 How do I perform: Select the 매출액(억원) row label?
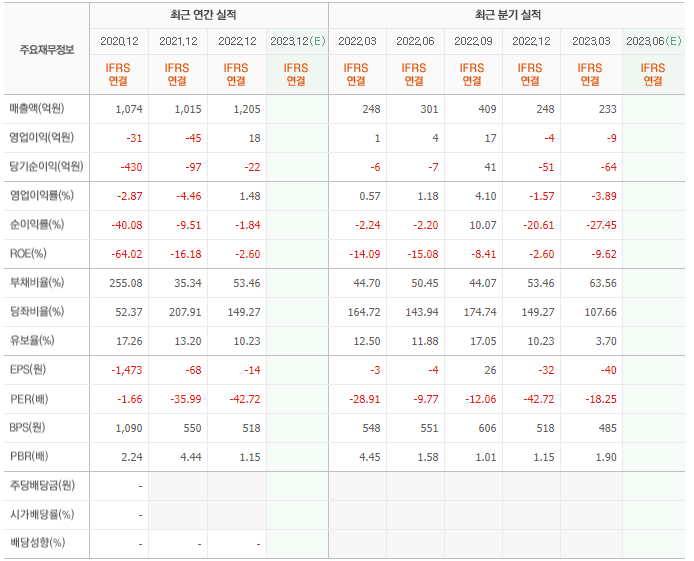(x=37, y=108)
